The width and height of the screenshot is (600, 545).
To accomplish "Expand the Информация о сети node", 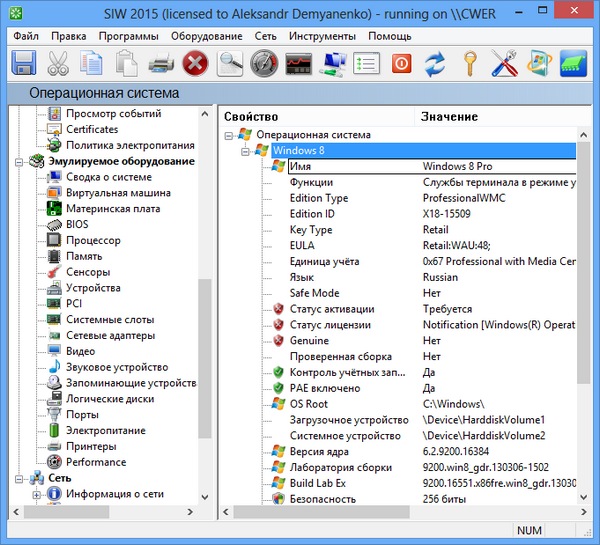I will point(37,494).
